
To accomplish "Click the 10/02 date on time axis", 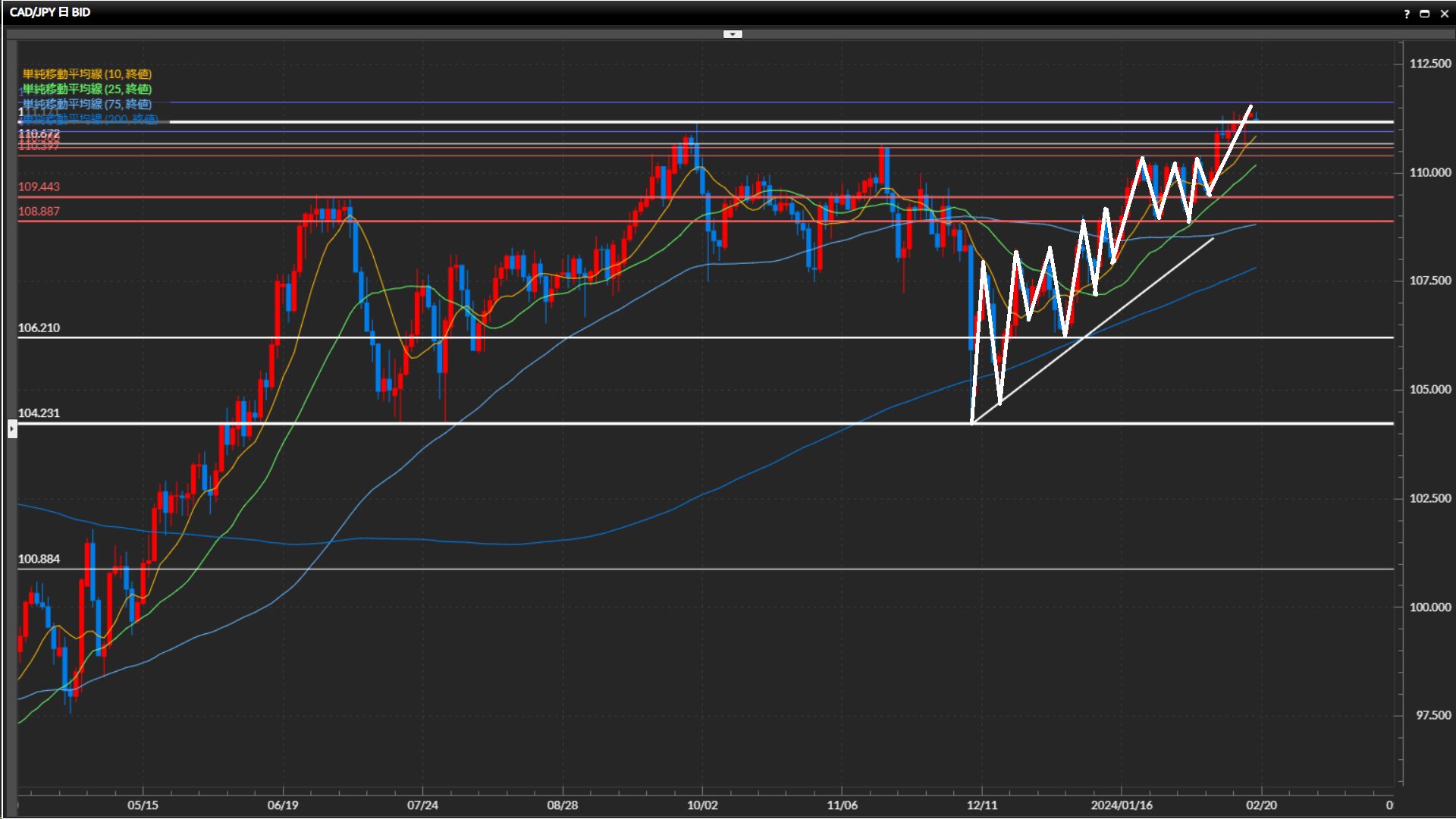I will click(702, 805).
